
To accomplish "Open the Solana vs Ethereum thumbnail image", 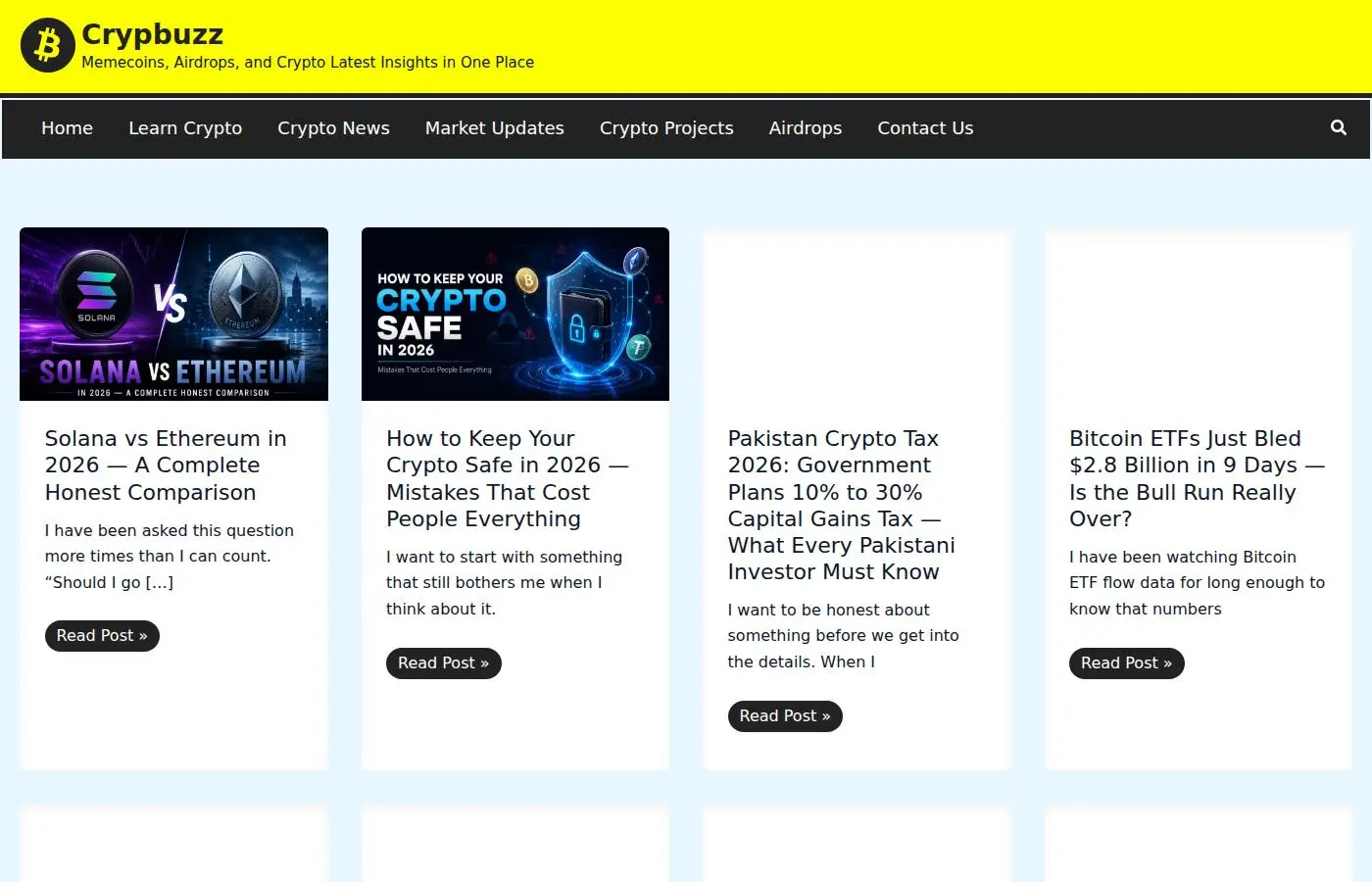I will (x=173, y=314).
